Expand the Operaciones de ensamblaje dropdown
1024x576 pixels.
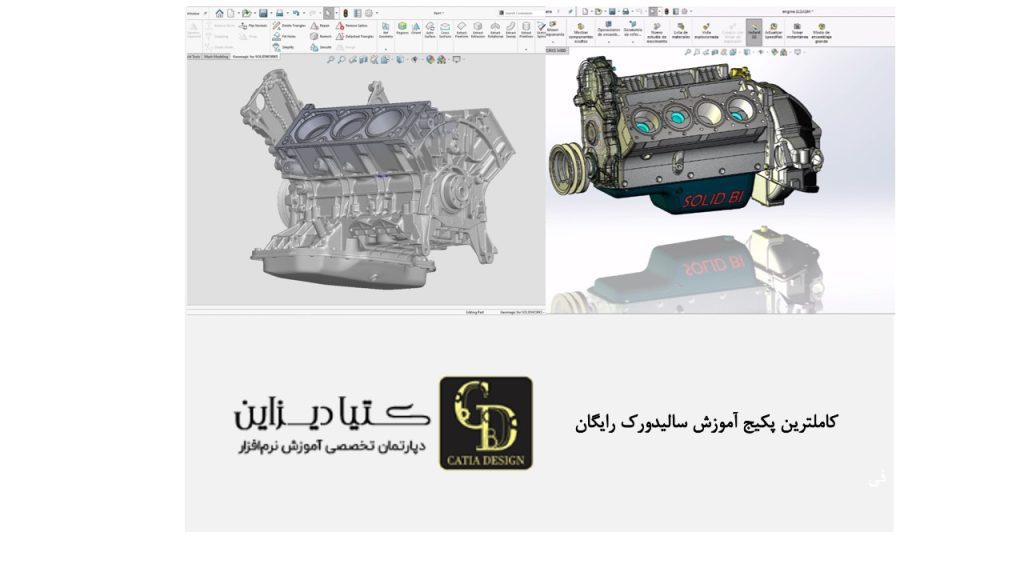(609, 41)
